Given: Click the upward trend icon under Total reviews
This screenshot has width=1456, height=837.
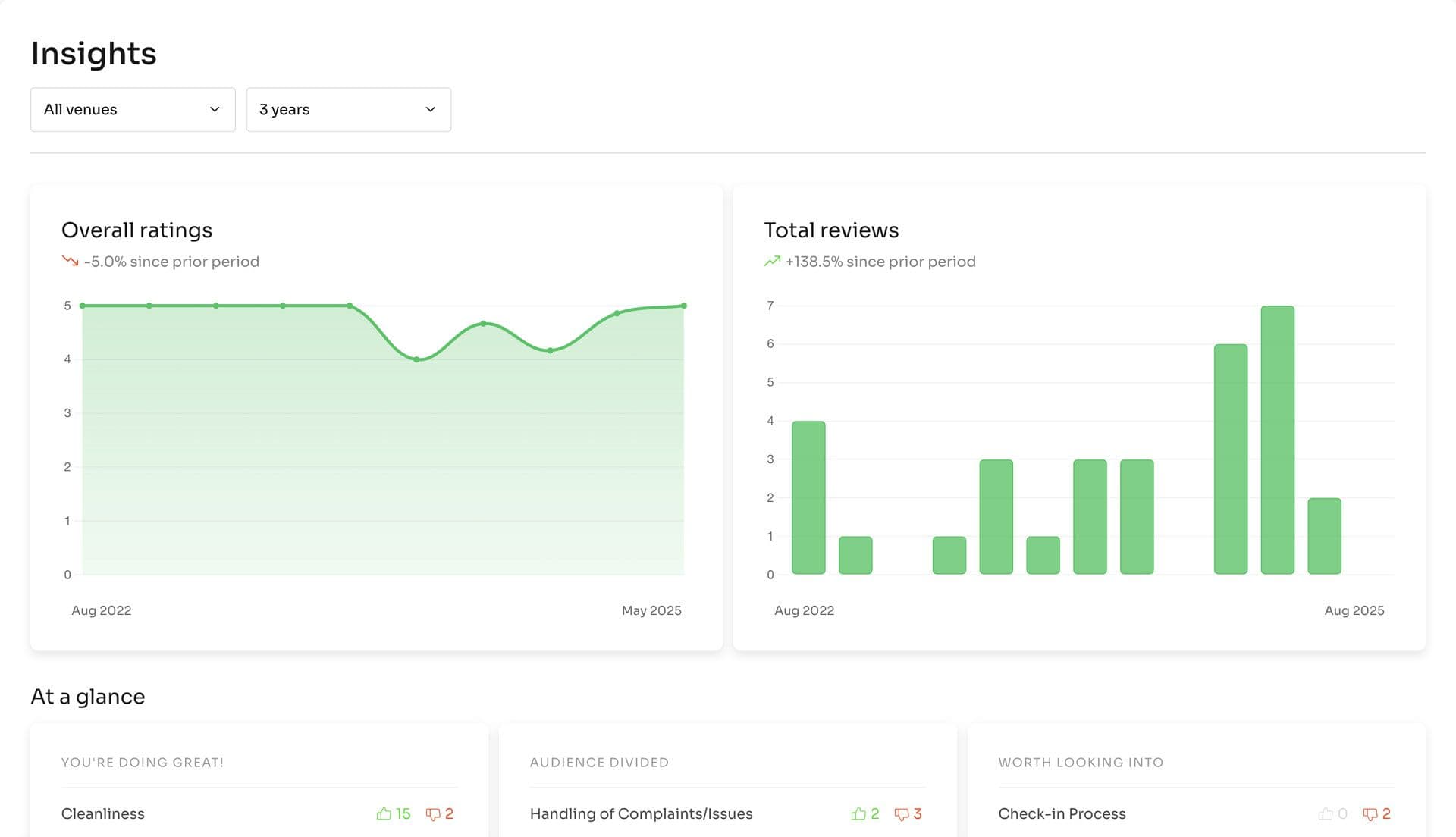Looking at the screenshot, I should (772, 261).
